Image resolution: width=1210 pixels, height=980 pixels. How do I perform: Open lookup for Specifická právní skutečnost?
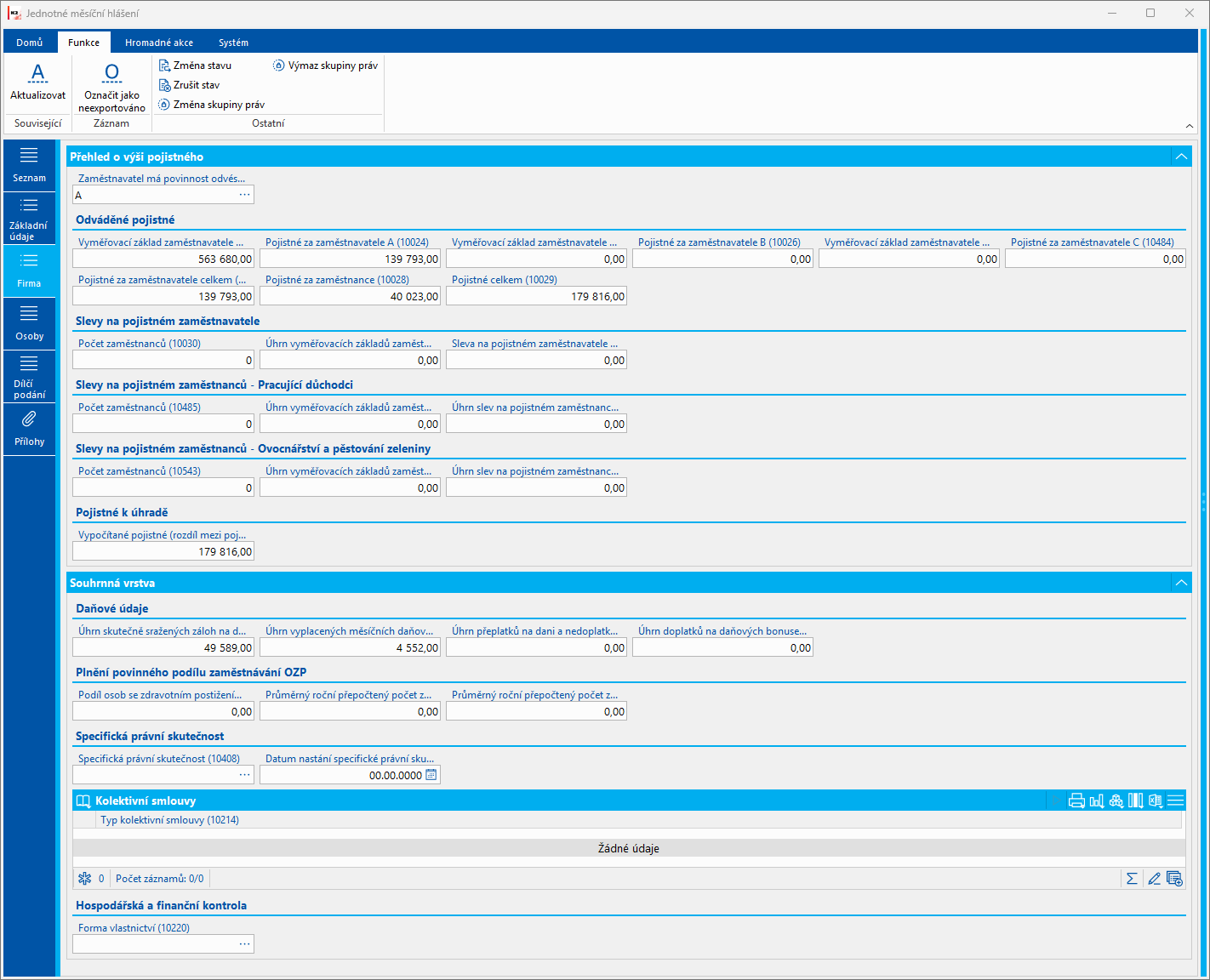click(244, 775)
